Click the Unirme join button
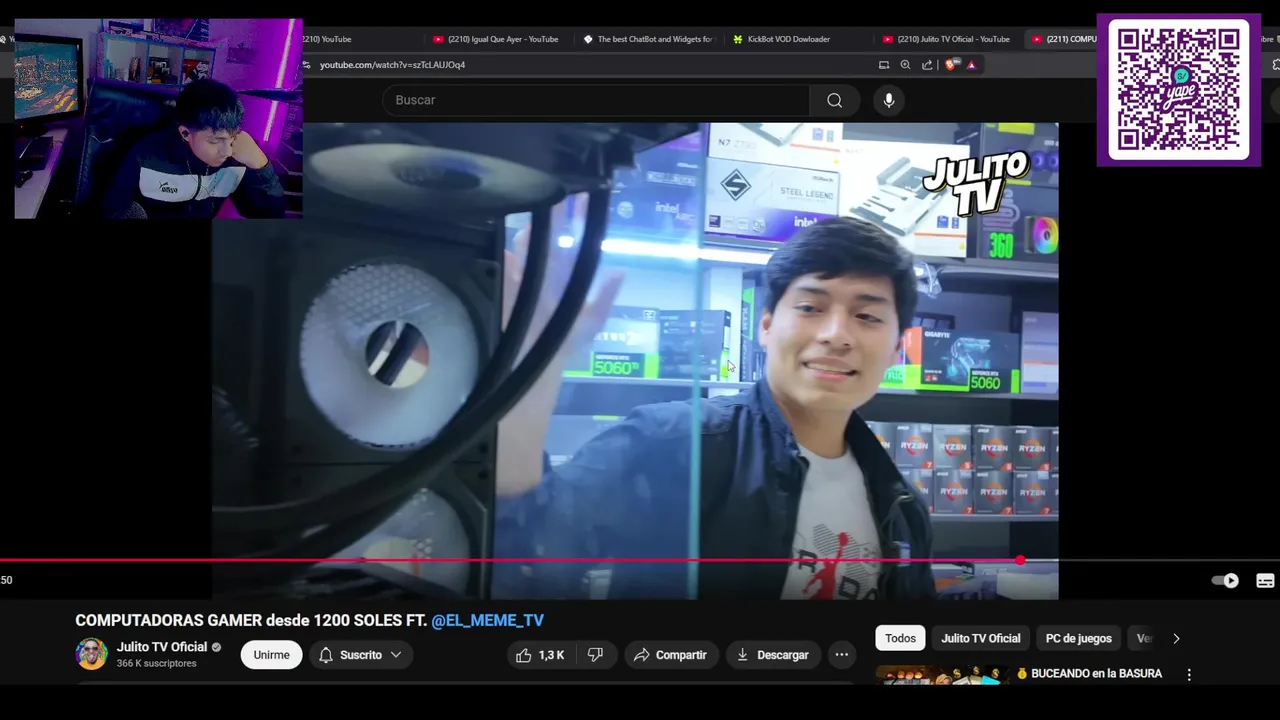 pos(271,655)
